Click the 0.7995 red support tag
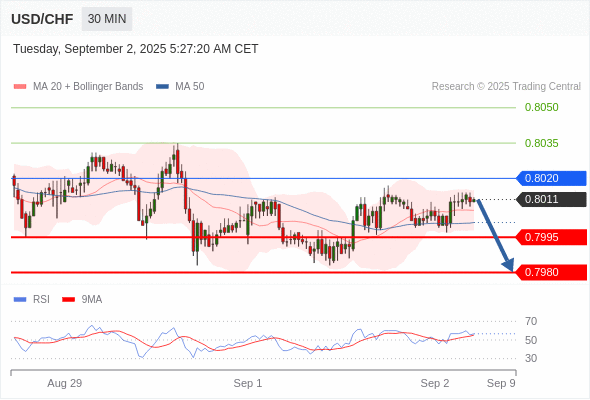The height and width of the screenshot is (400, 590). (551, 237)
